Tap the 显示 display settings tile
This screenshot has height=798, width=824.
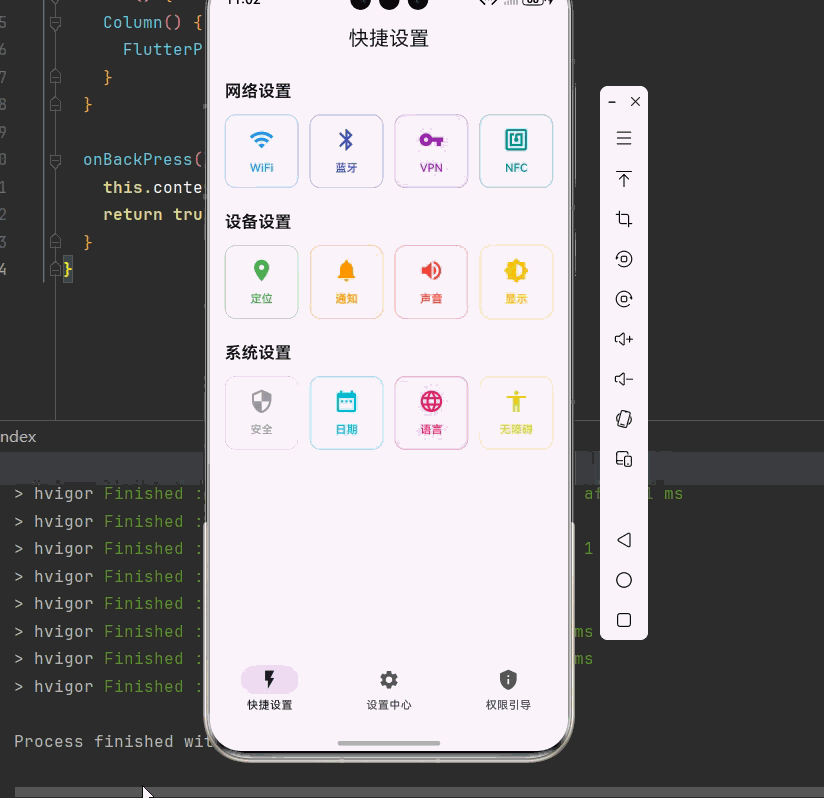(516, 281)
